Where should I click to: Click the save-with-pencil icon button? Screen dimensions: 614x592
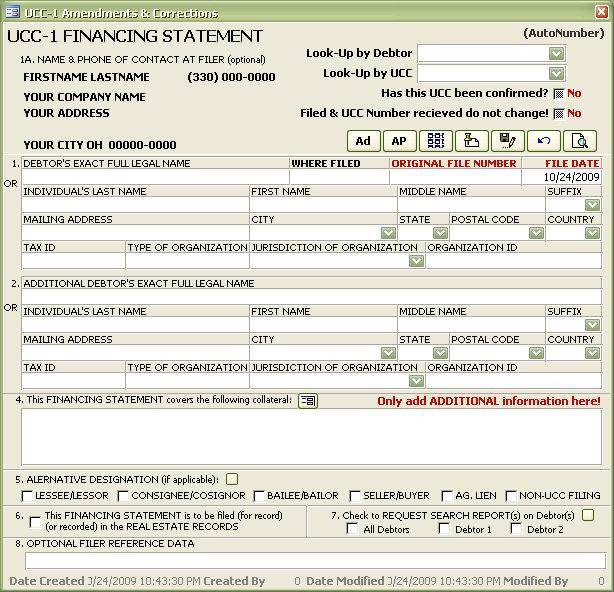(507, 141)
